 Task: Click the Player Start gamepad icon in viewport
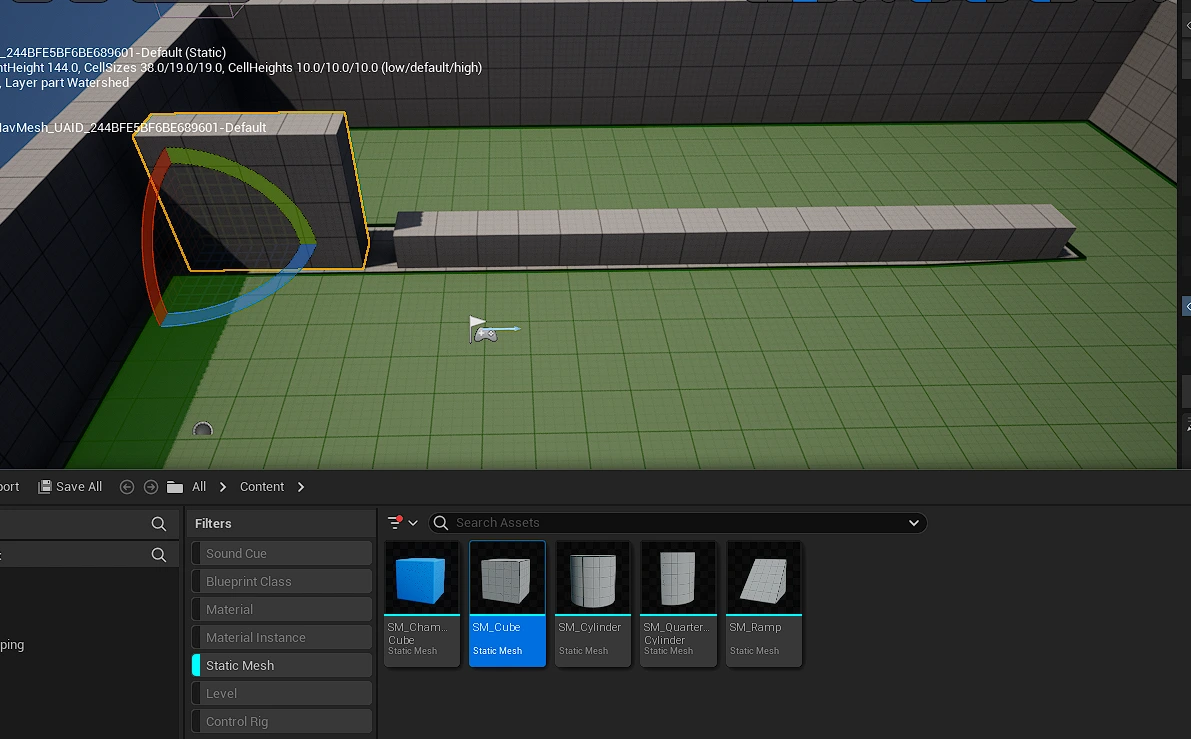485,334
